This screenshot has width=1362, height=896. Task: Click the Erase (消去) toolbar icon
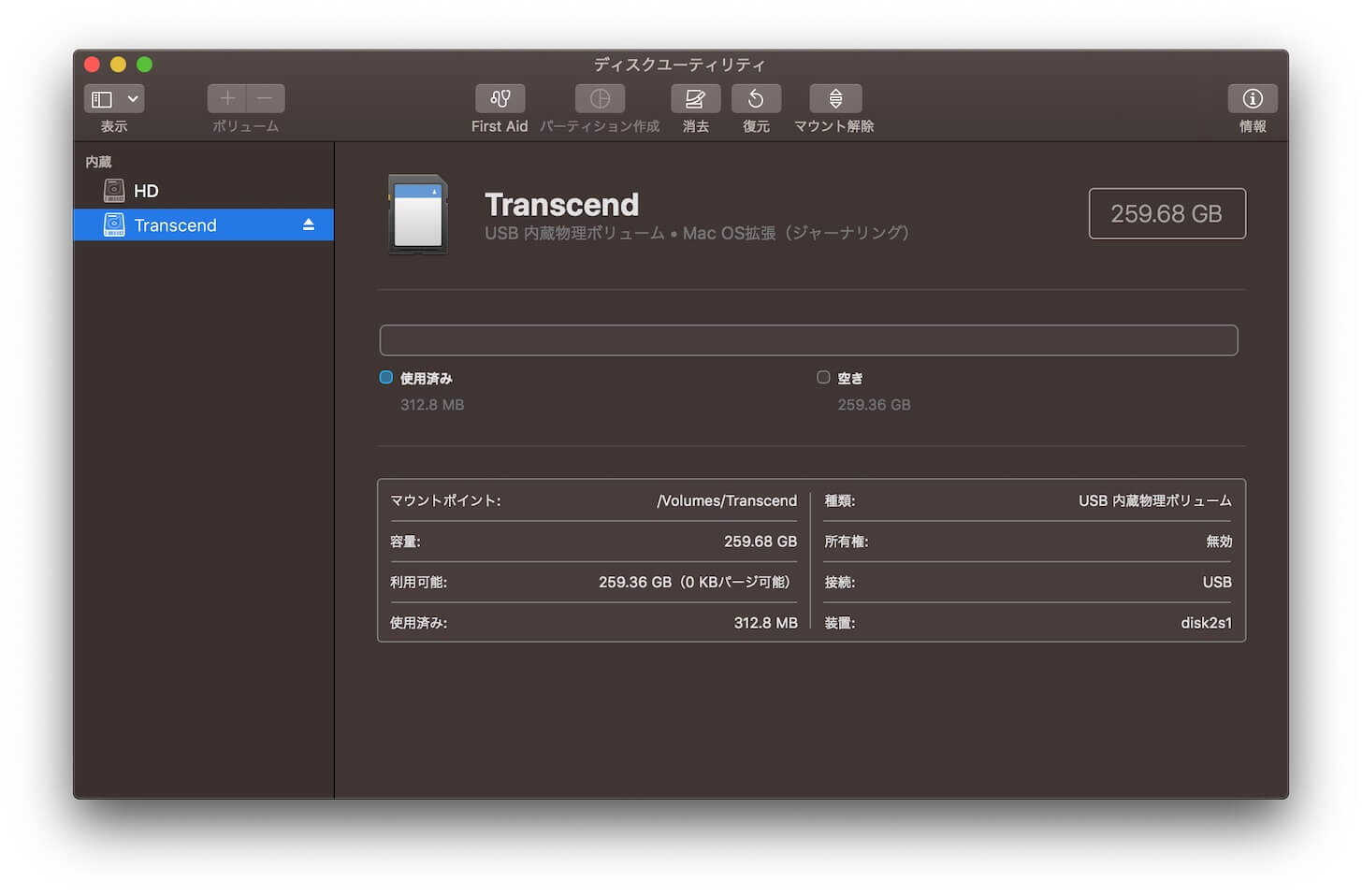(x=695, y=98)
